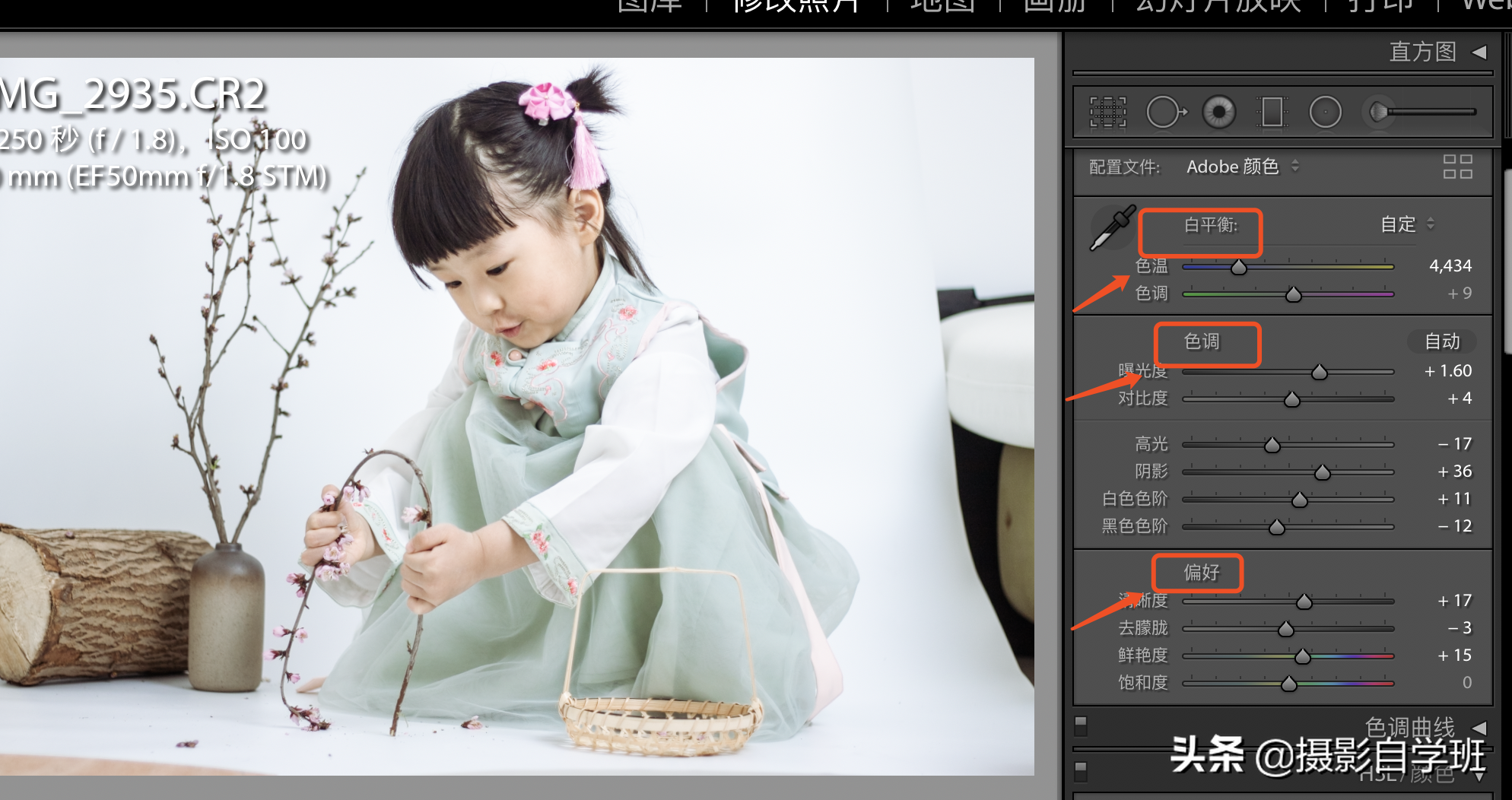
Task: Select the Crop Overlay tool
Action: (1107, 113)
